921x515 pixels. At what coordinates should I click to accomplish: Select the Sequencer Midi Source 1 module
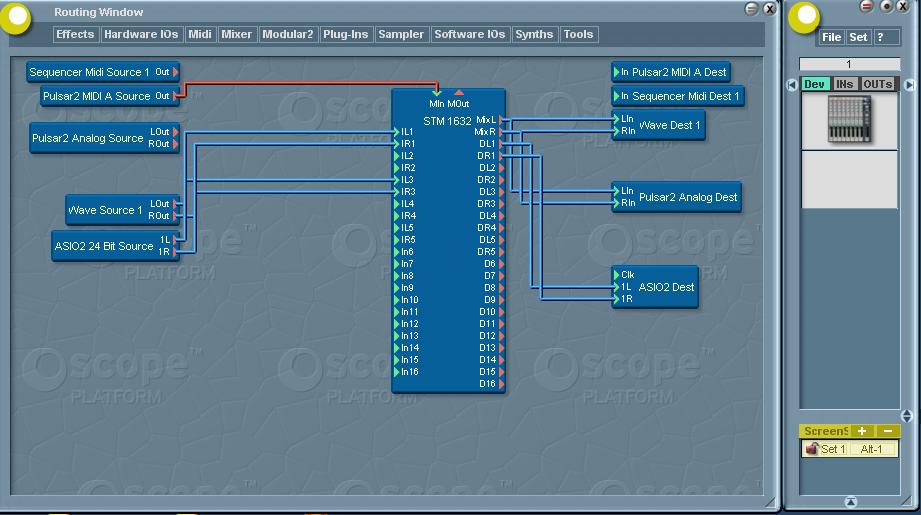pyautogui.click(x=103, y=72)
